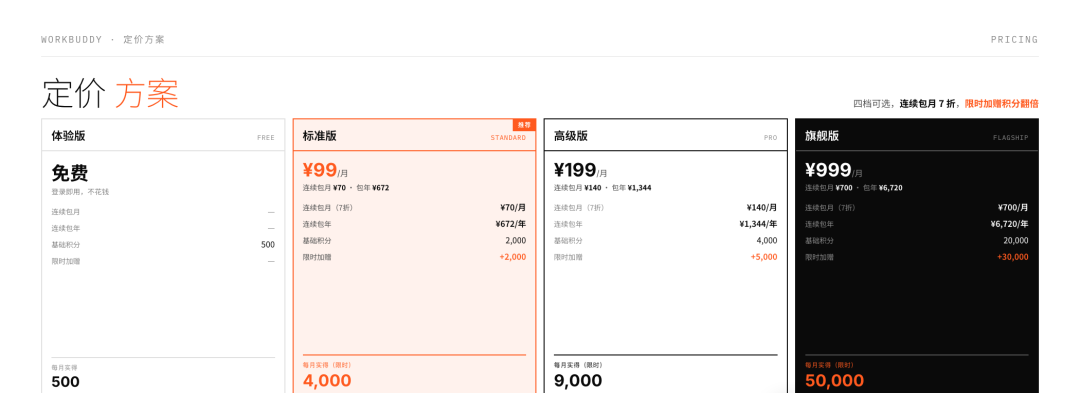This screenshot has height=393, width=1080.
Task: Click the ¥1,344/年 value in 高级版
Action: coord(758,224)
